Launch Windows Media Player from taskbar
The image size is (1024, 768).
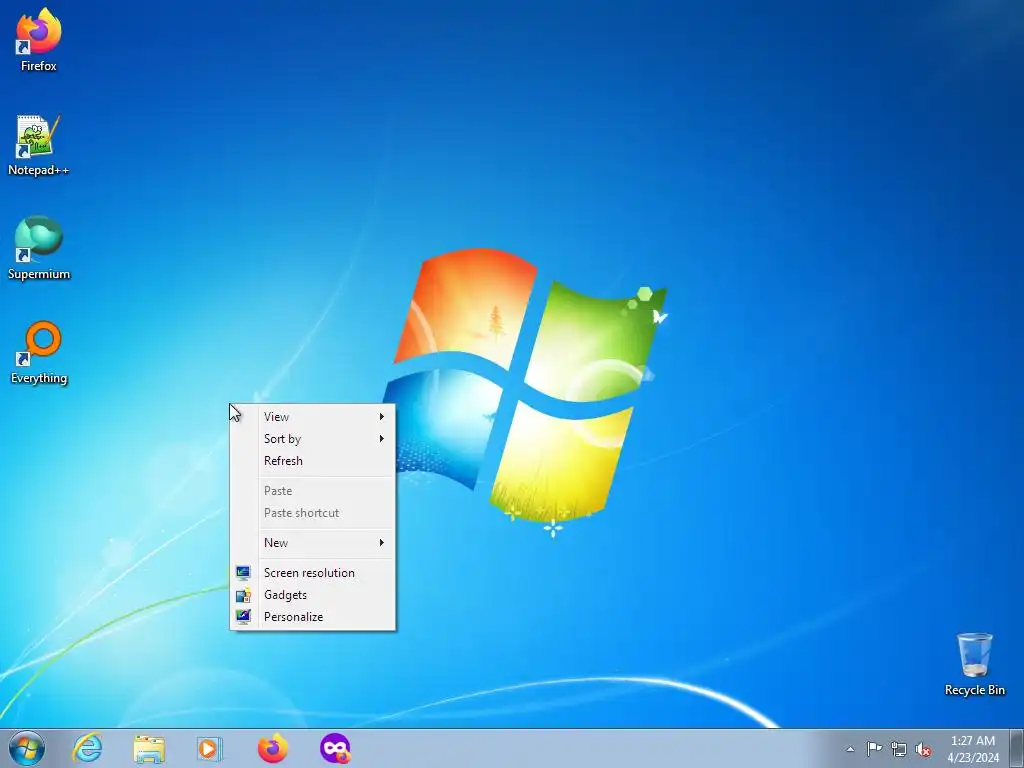pyautogui.click(x=210, y=748)
